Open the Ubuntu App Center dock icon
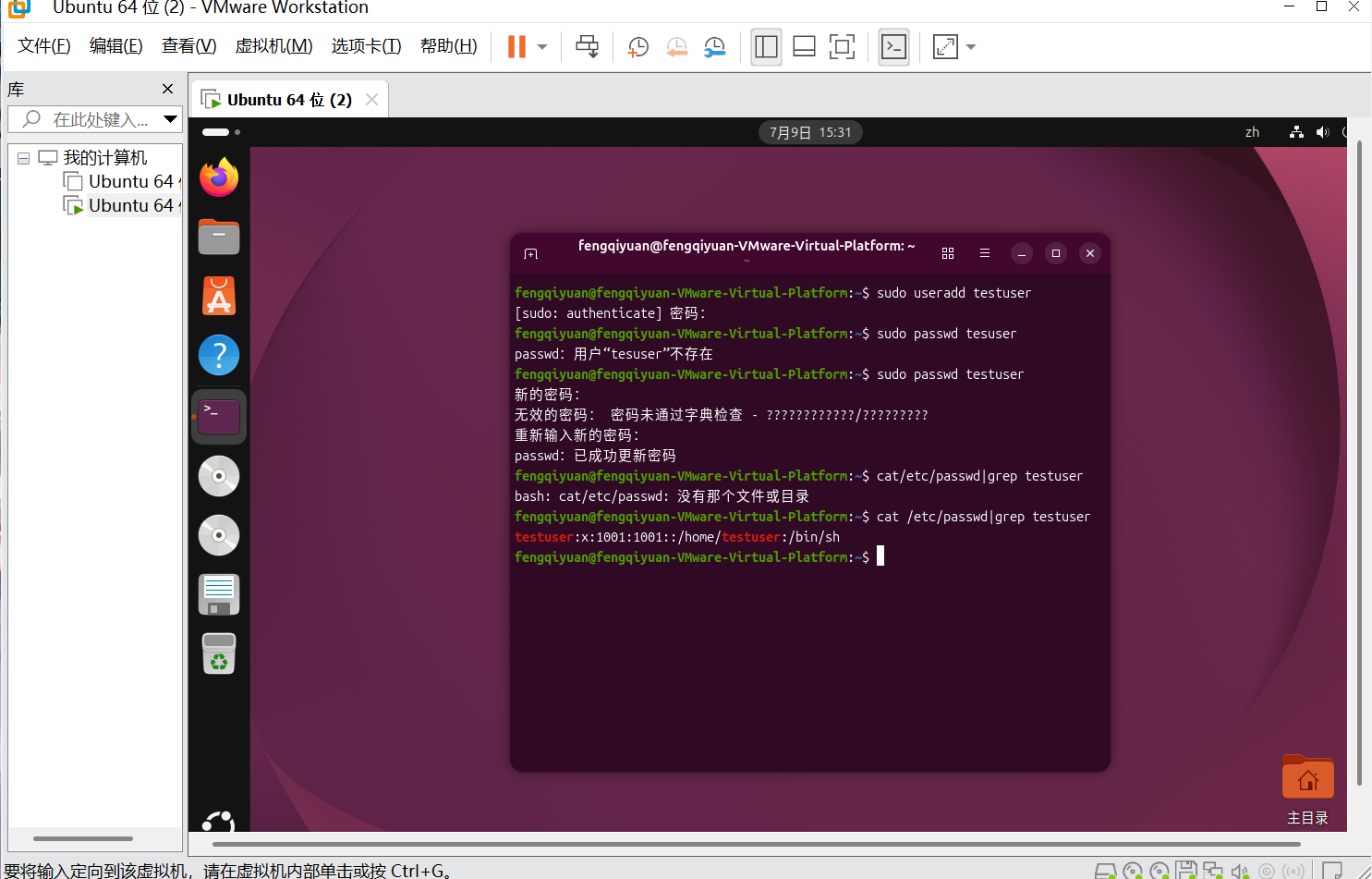 (x=219, y=296)
